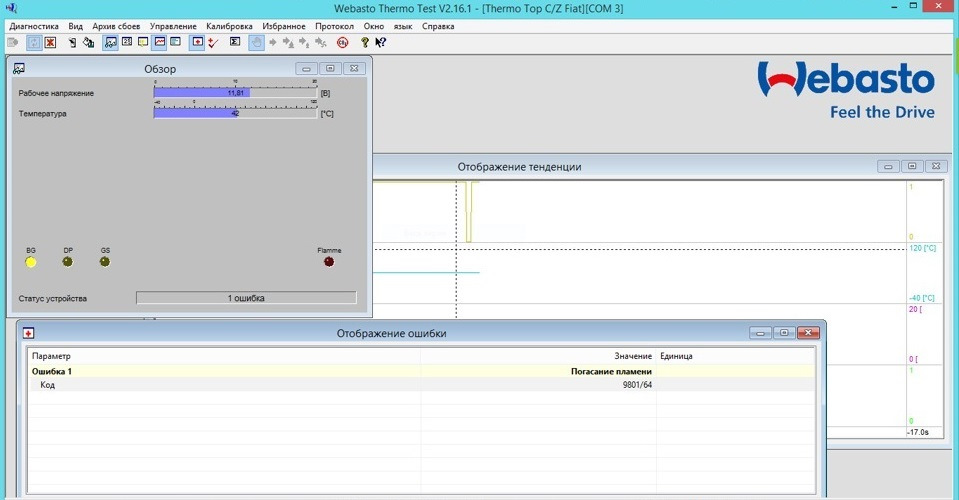Image resolution: width=959 pixels, height=500 pixels.
Task: Toggle the Flamme indicator lamp
Action: (x=329, y=262)
